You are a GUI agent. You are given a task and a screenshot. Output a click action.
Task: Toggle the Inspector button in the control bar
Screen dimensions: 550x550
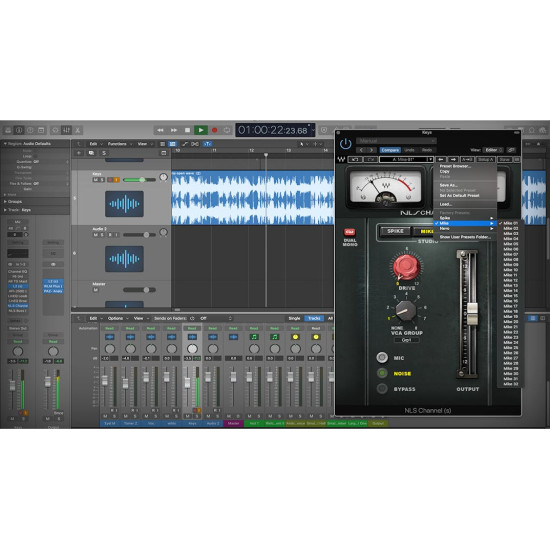19,130
